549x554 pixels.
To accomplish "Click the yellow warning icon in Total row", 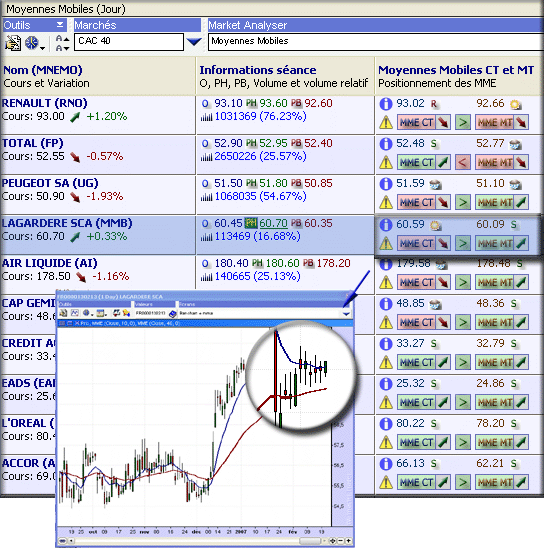I will tap(386, 163).
